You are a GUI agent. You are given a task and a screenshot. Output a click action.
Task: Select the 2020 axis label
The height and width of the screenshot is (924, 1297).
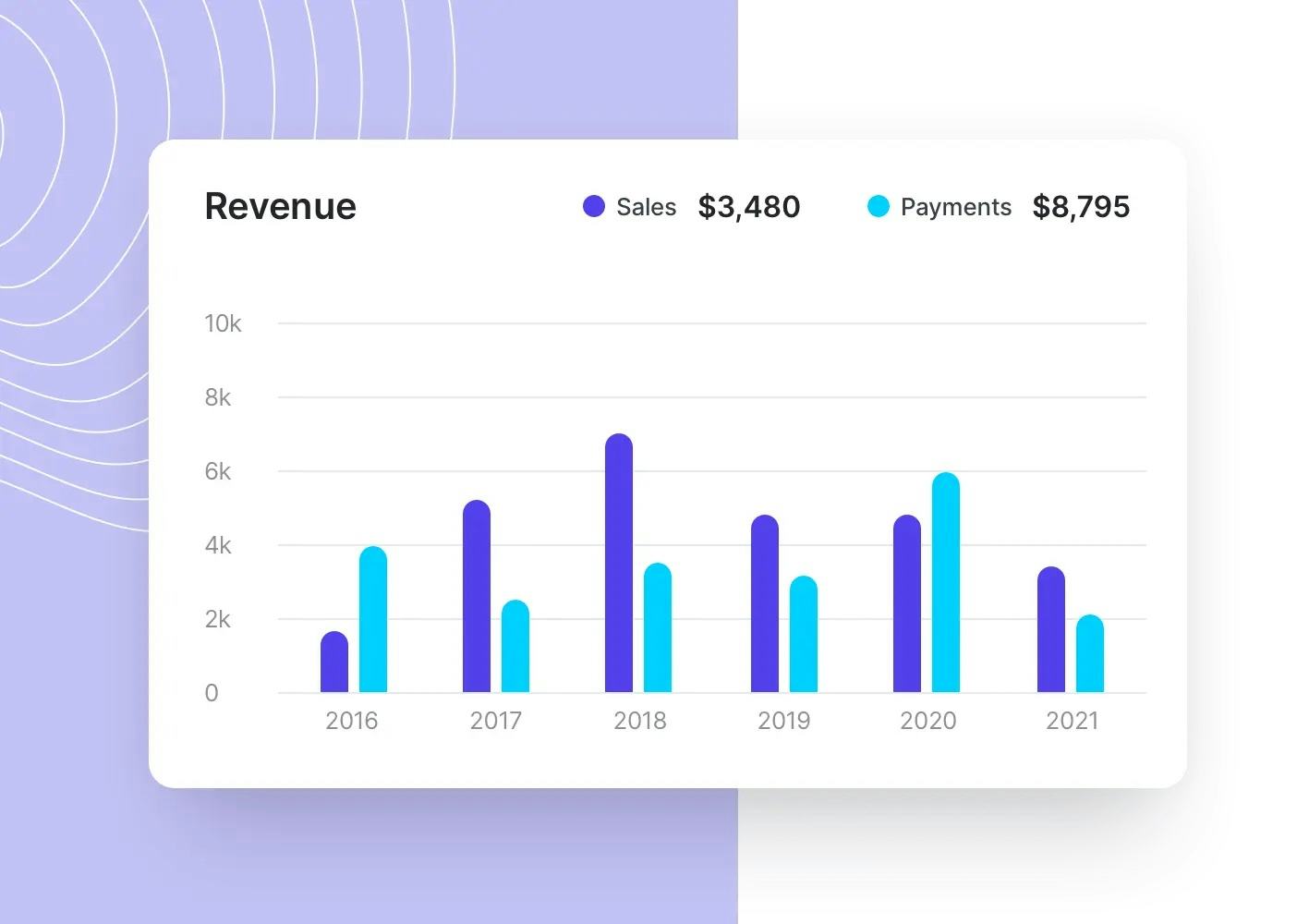[928, 720]
